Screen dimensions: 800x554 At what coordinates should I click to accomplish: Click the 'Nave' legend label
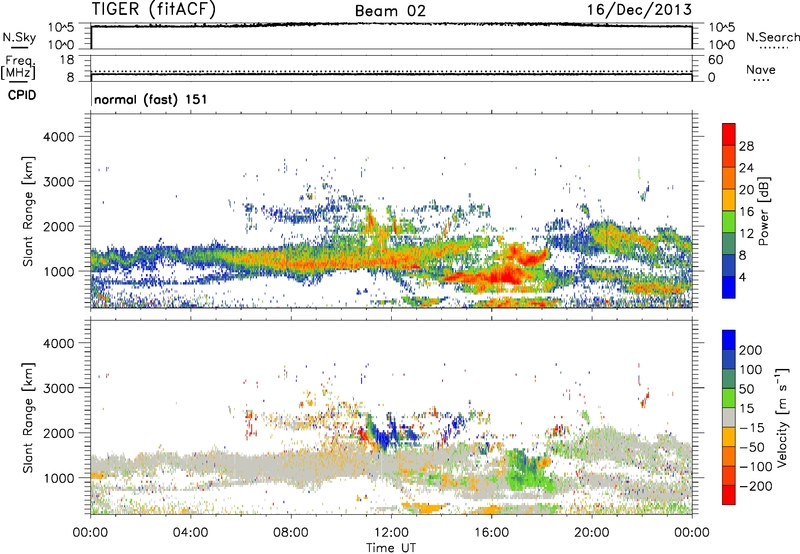(x=760, y=69)
